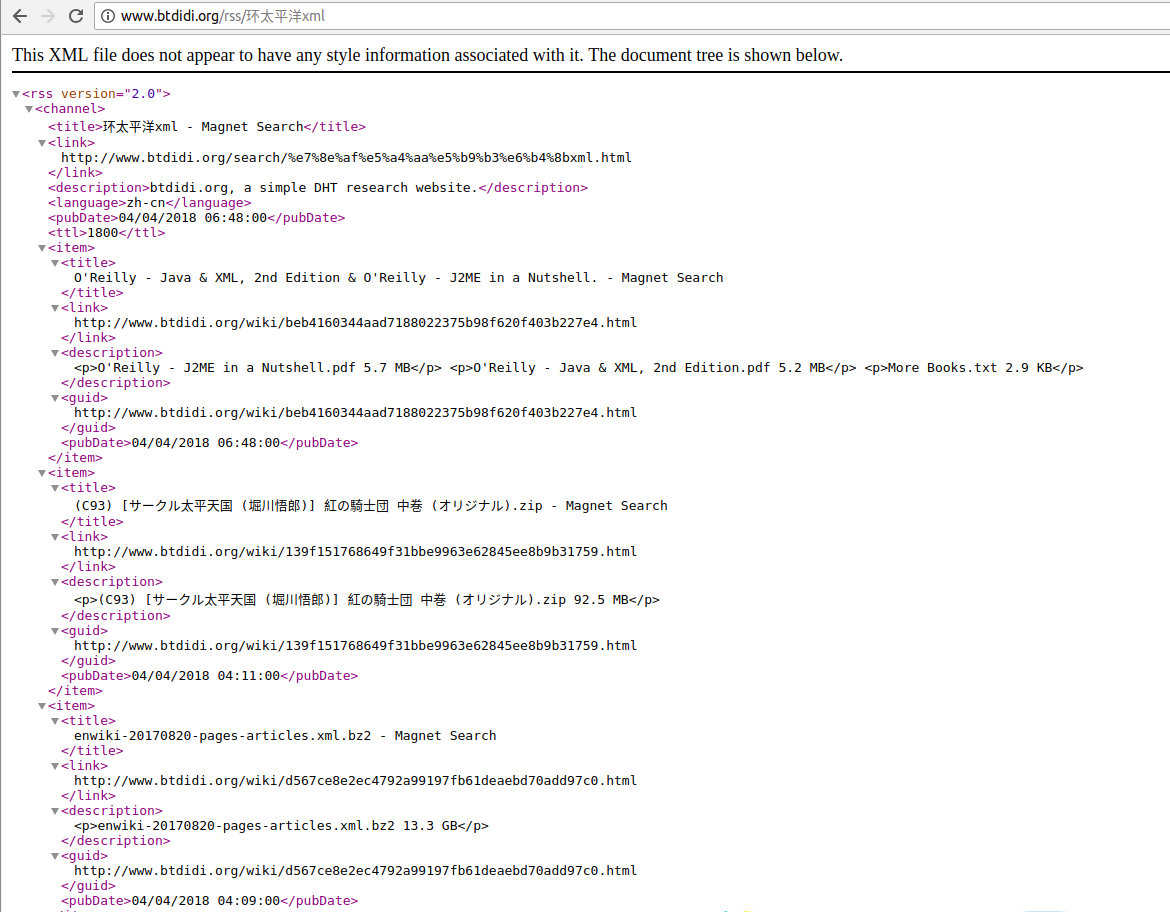This screenshot has height=912, width=1170.
Task: Click the 'This XML file does not appear' notice
Action: tap(428, 55)
